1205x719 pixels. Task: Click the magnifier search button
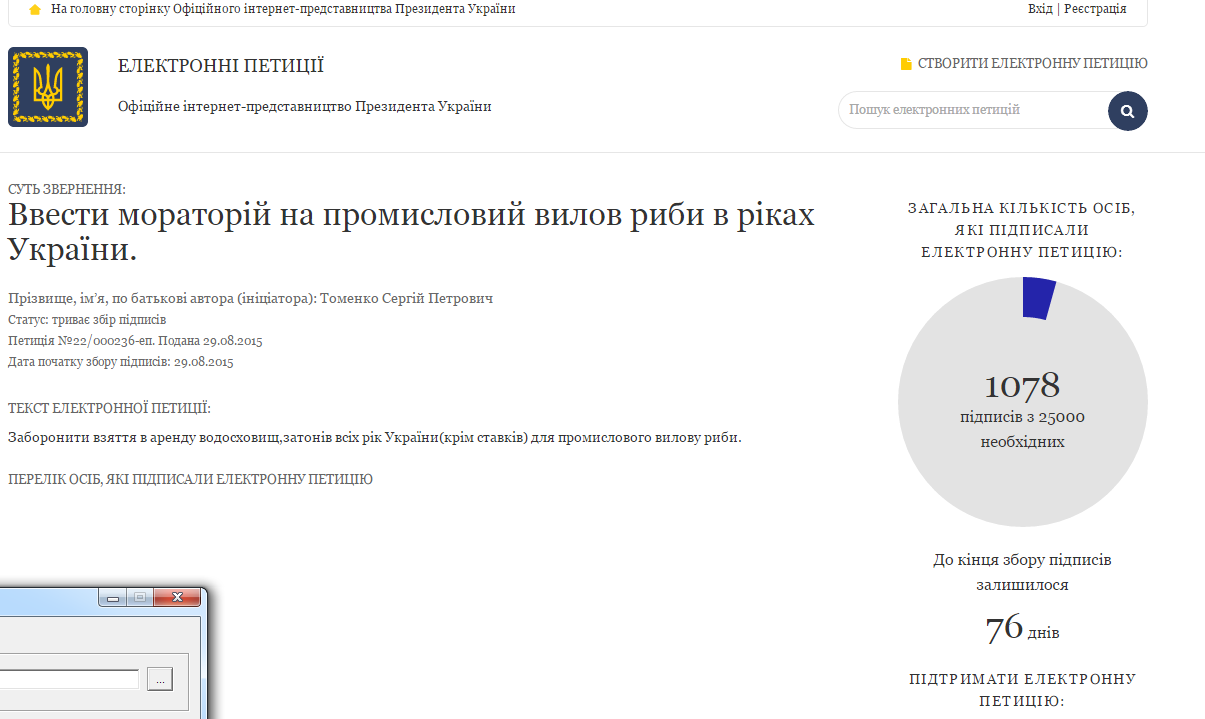[x=1127, y=111]
